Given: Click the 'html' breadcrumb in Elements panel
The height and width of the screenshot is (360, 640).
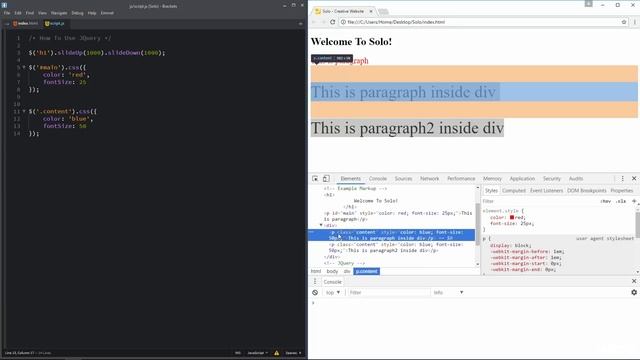Looking at the screenshot, I should [316, 271].
